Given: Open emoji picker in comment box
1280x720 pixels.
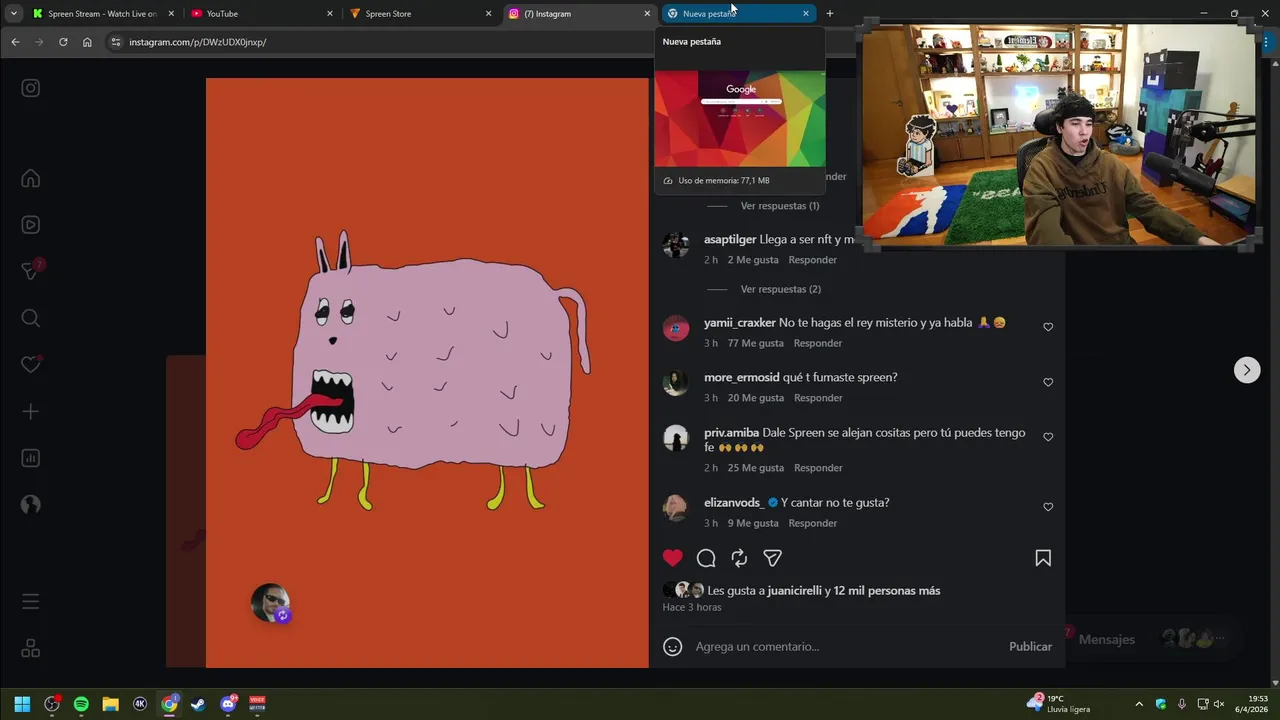Looking at the screenshot, I should pyautogui.click(x=673, y=647).
